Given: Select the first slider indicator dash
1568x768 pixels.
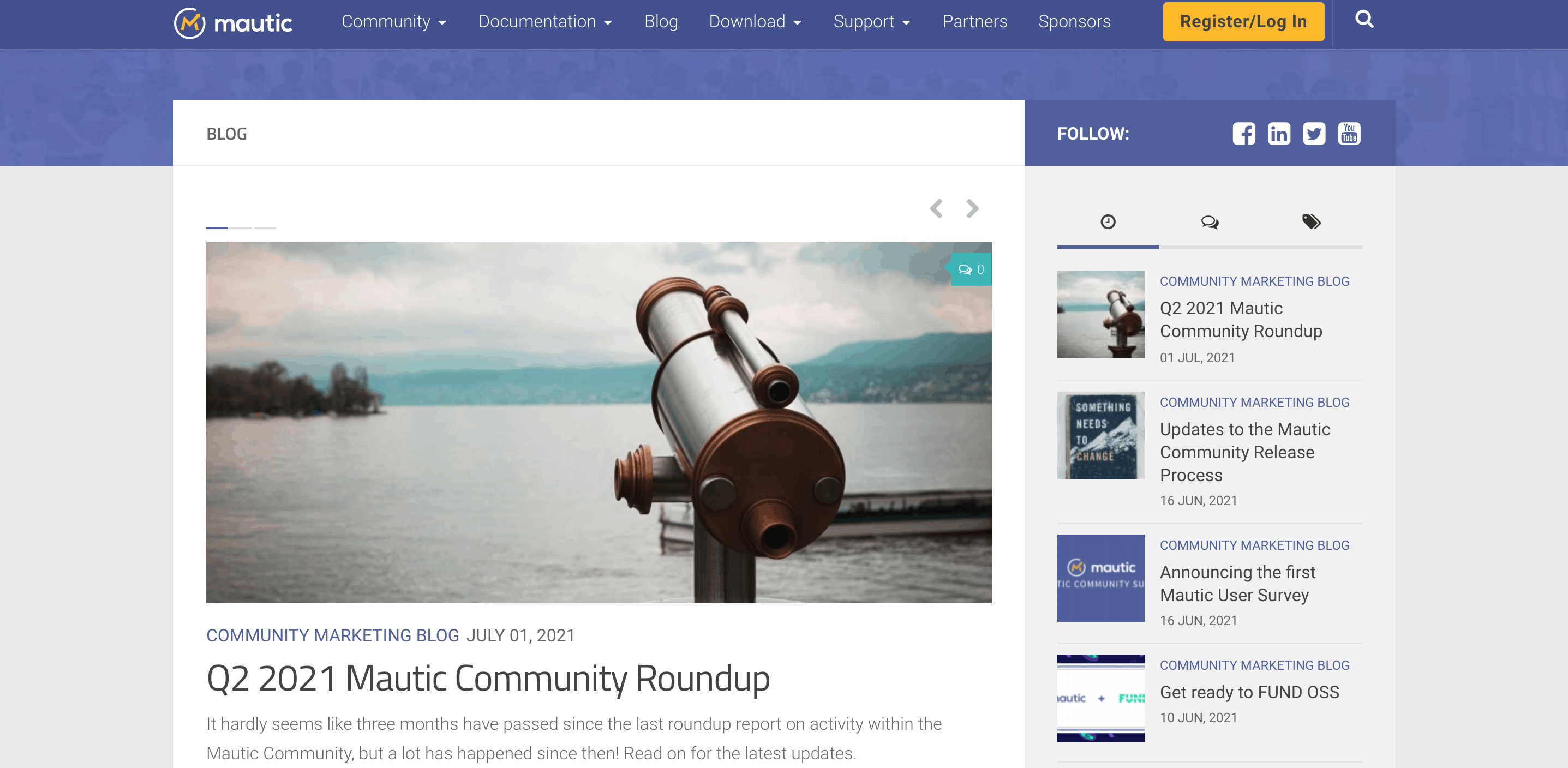Looking at the screenshot, I should (x=217, y=227).
